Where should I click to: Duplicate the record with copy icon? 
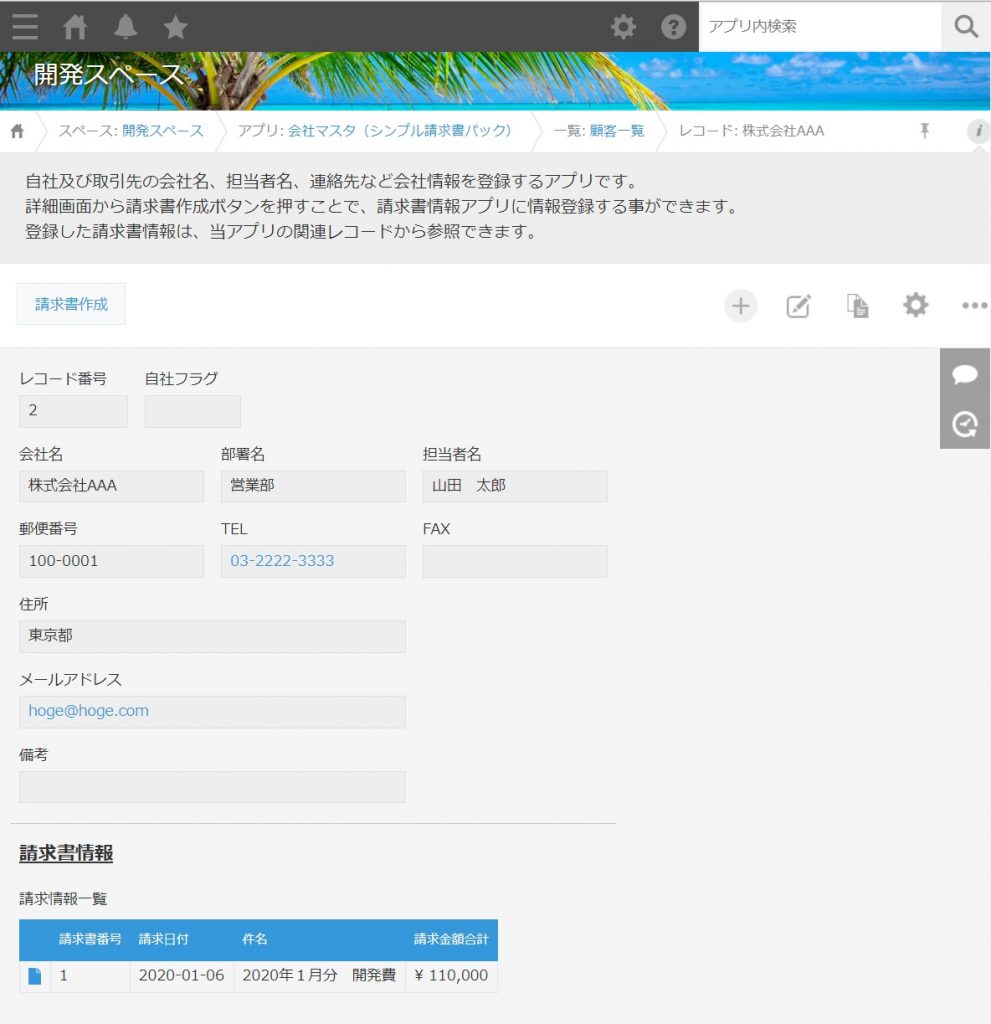pyautogui.click(x=857, y=306)
